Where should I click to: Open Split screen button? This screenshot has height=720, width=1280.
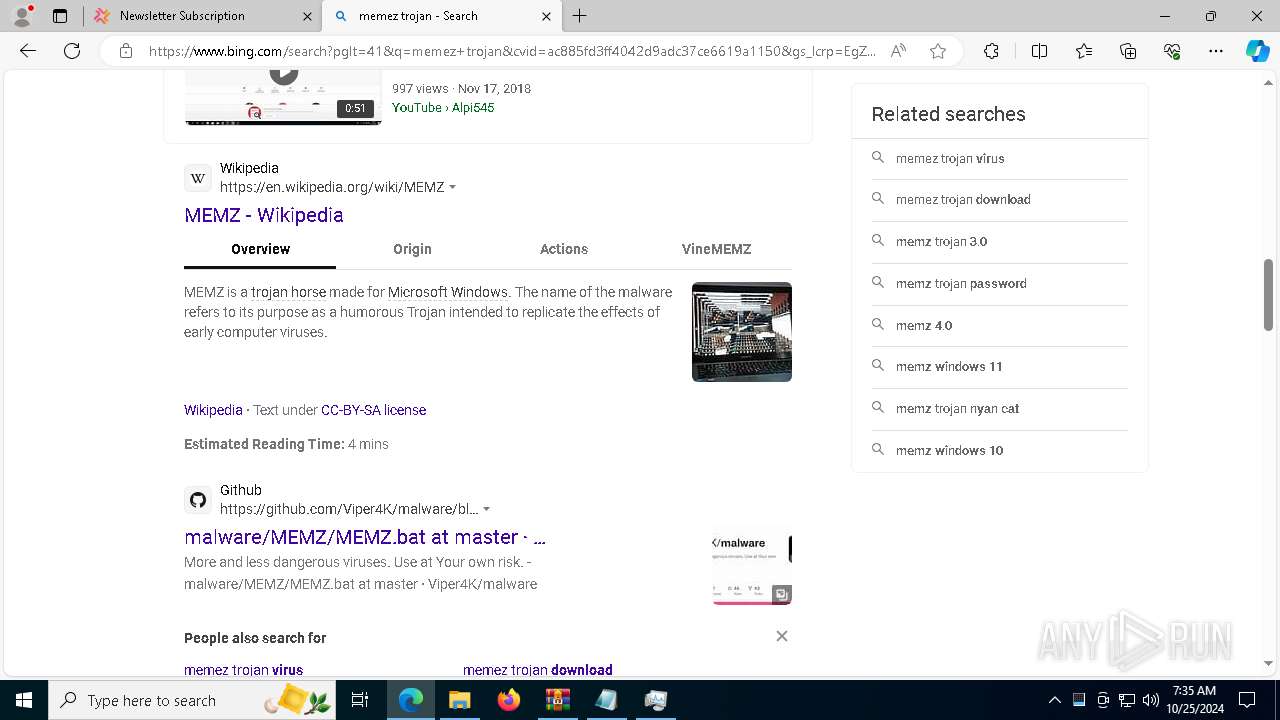[1039, 51]
